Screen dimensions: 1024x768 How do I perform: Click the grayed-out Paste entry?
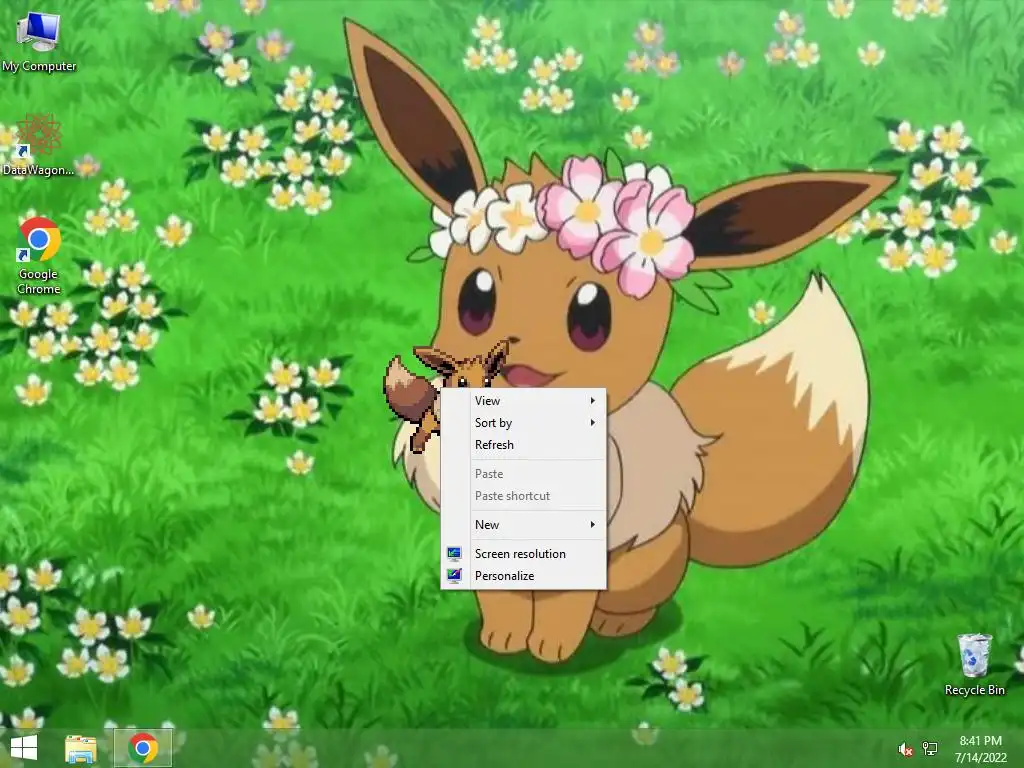(x=524, y=474)
